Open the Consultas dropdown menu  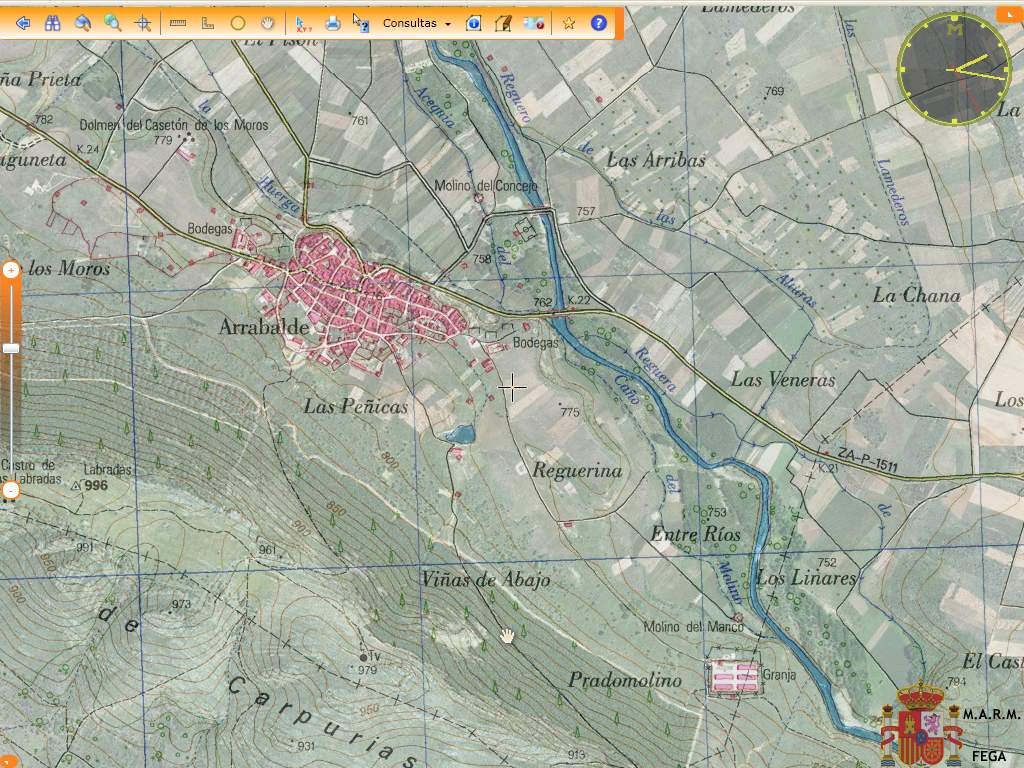(x=417, y=23)
